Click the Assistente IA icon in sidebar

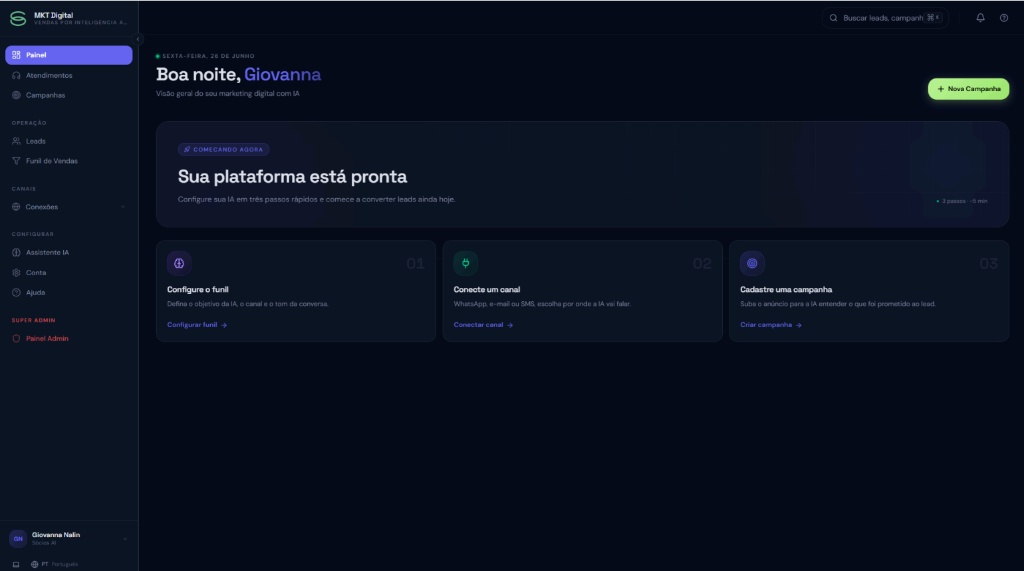[x=16, y=252]
